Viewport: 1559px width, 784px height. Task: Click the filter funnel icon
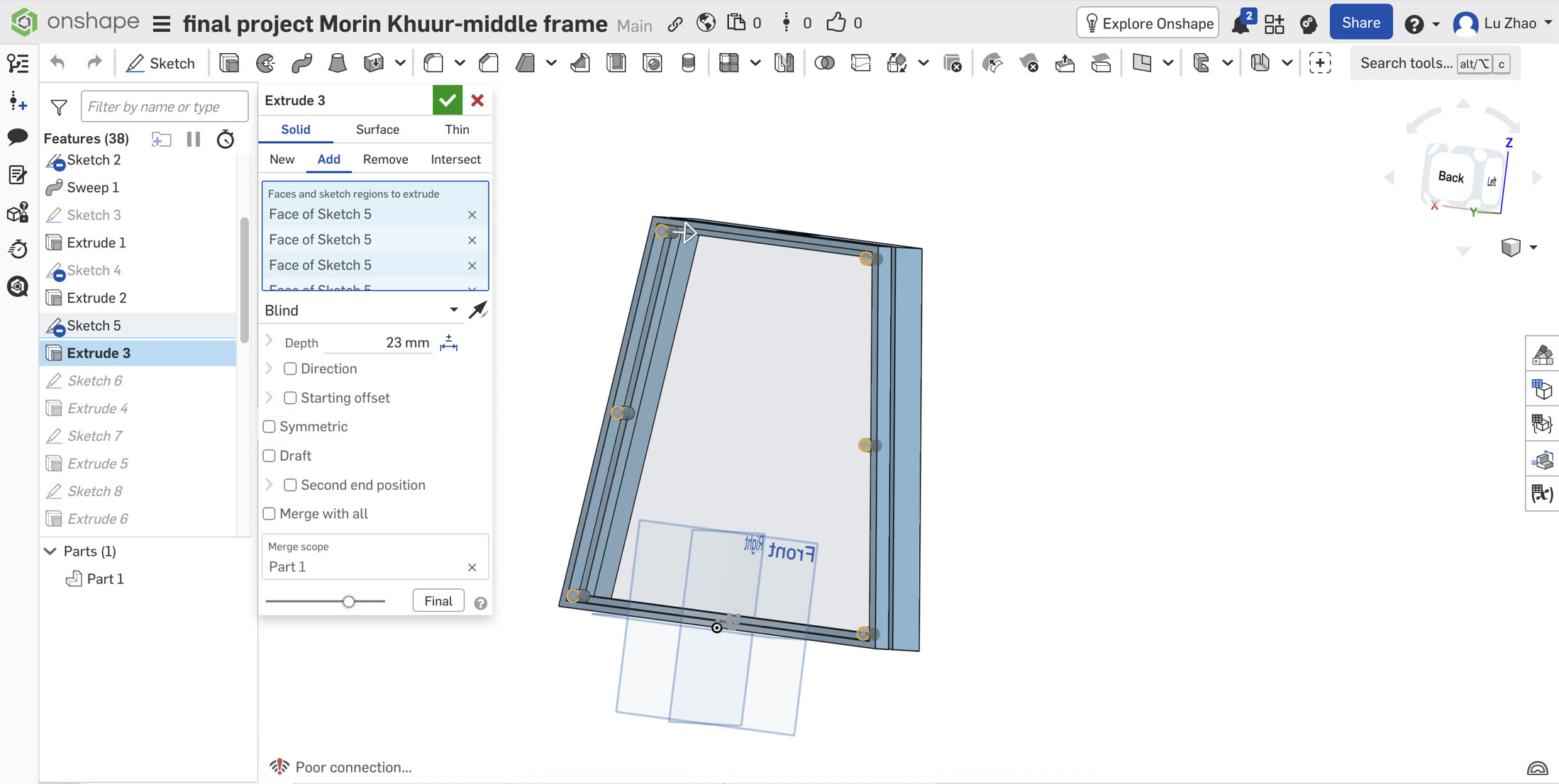coord(59,107)
